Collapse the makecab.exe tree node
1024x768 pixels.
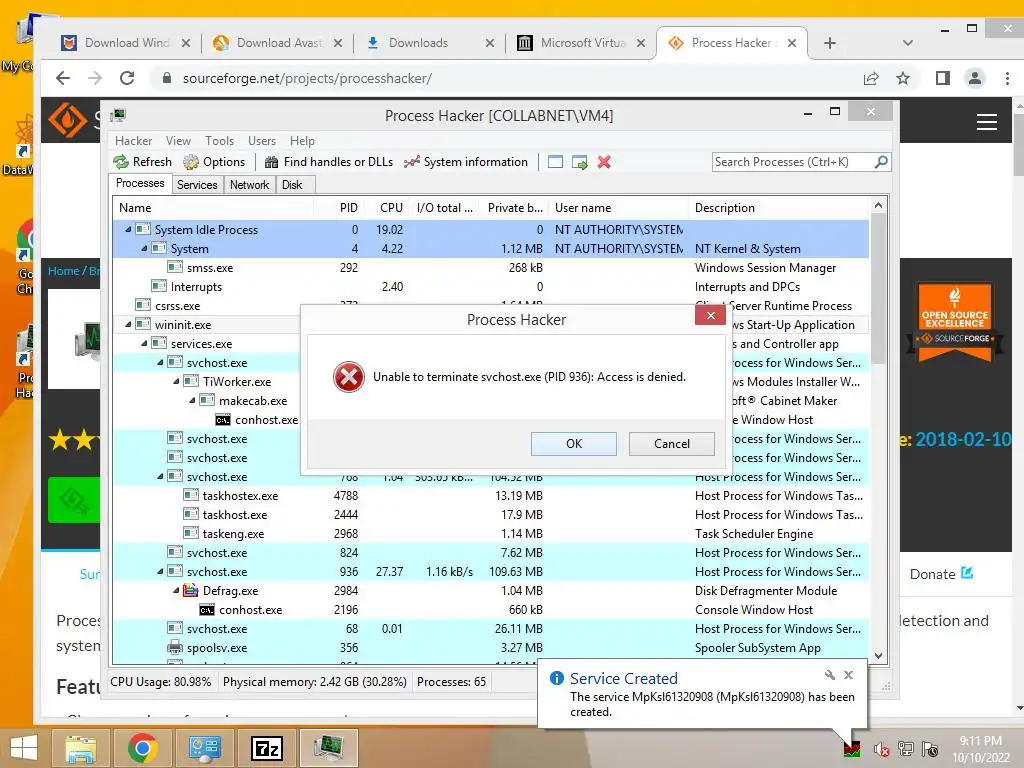click(192, 400)
